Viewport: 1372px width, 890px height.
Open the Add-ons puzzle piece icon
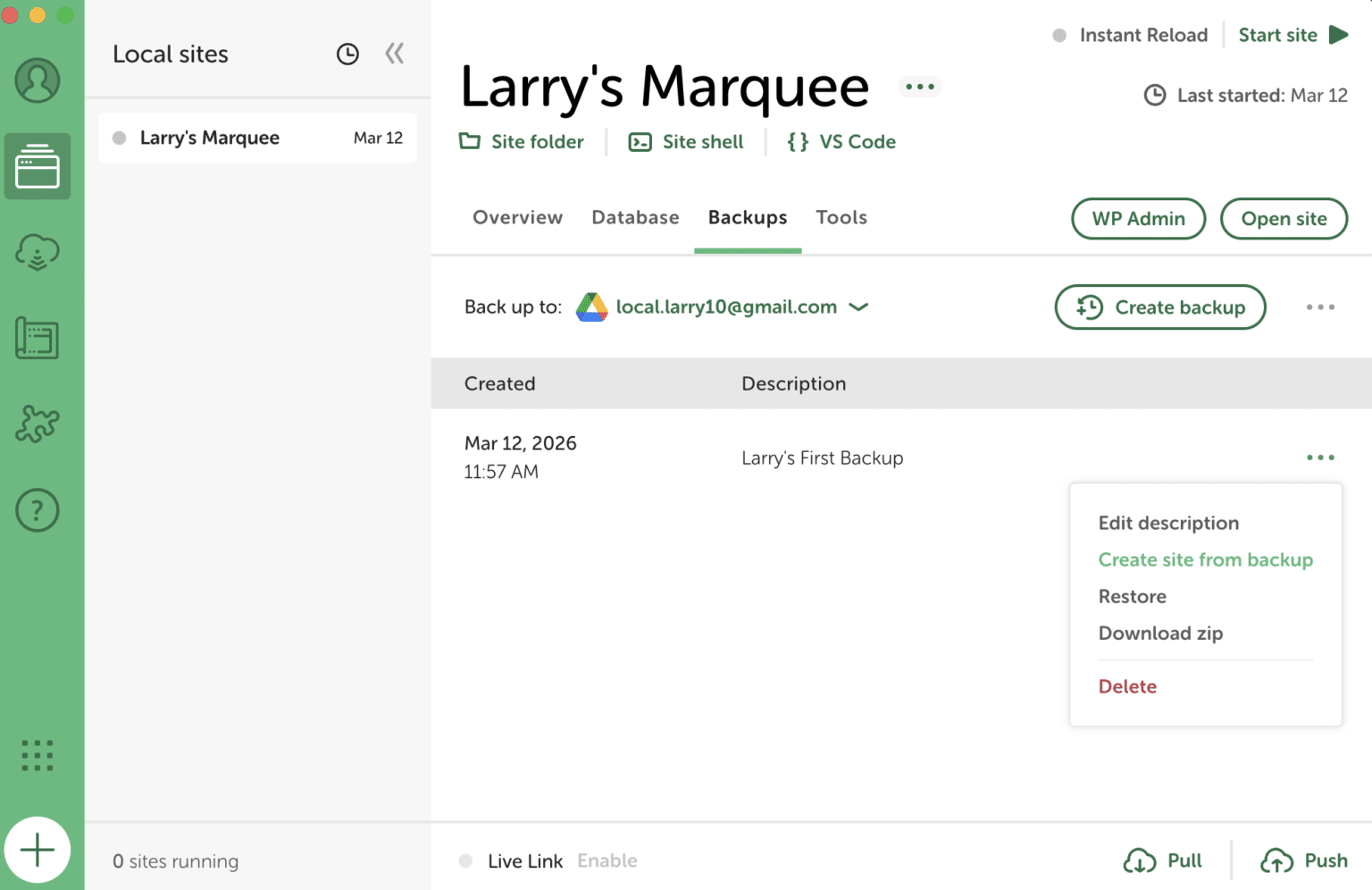38,424
